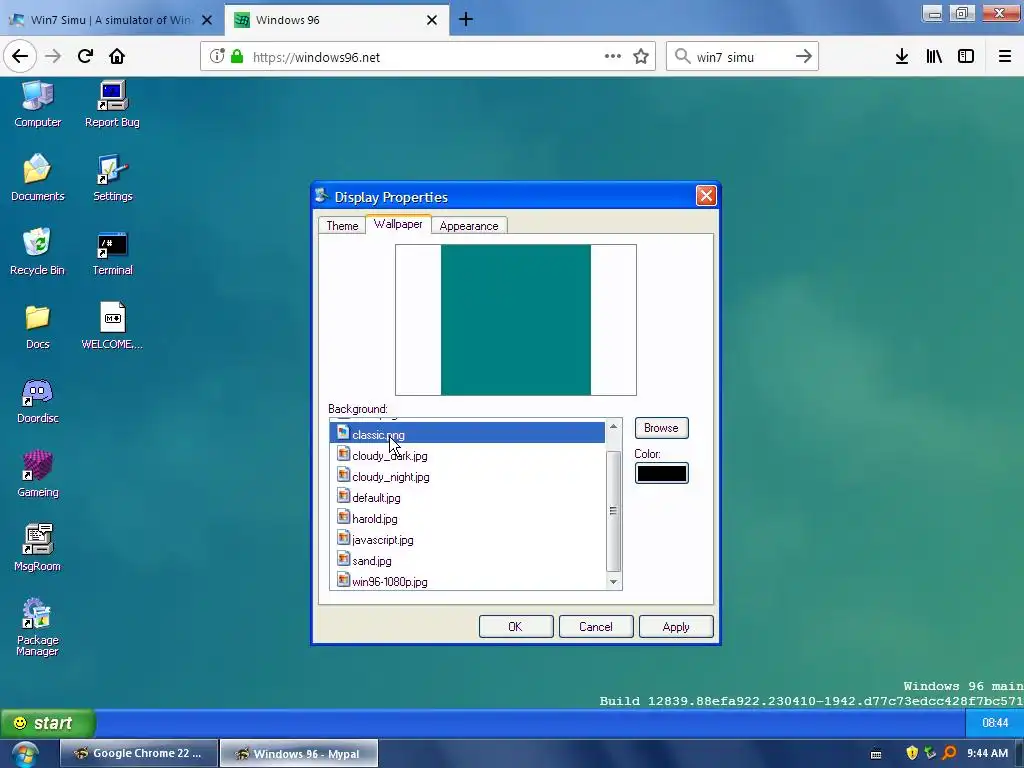Open the Recycle Bin icon
Image resolution: width=1024 pixels, height=768 pixels.
(x=37, y=252)
